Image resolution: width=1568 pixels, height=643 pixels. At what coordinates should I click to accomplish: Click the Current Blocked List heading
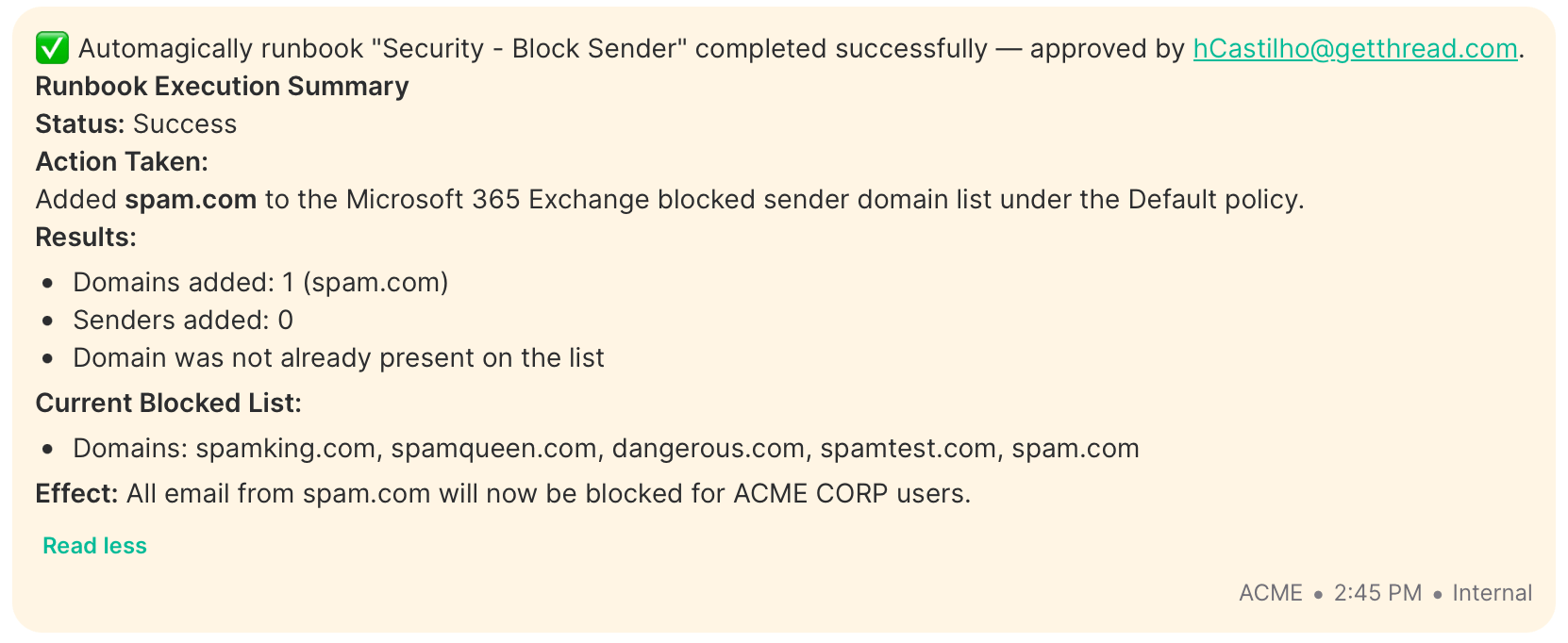(168, 403)
